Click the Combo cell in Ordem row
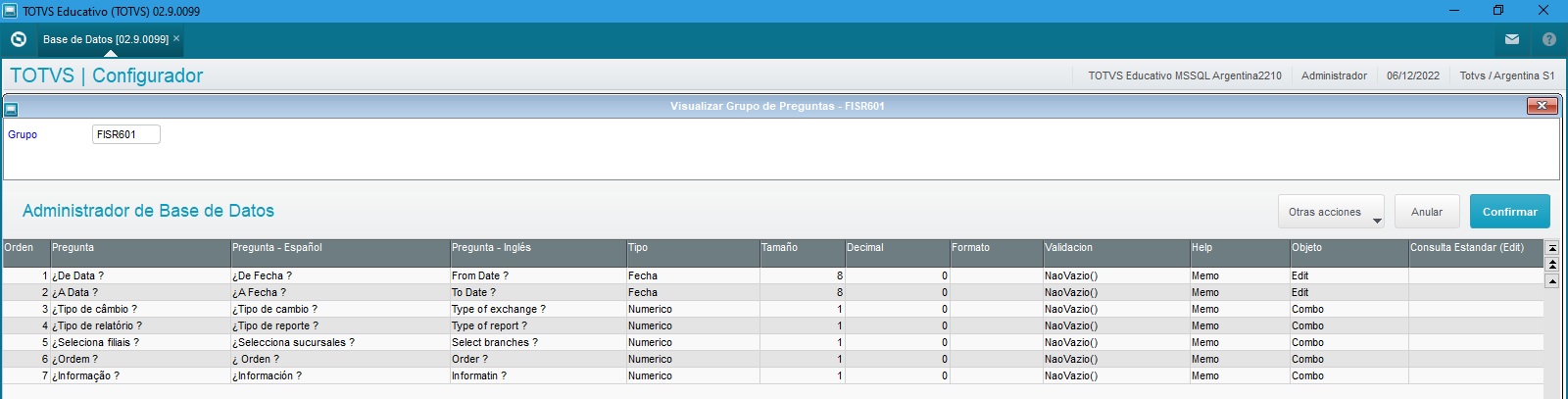This screenshot has height=399, width=1568. point(1349,359)
